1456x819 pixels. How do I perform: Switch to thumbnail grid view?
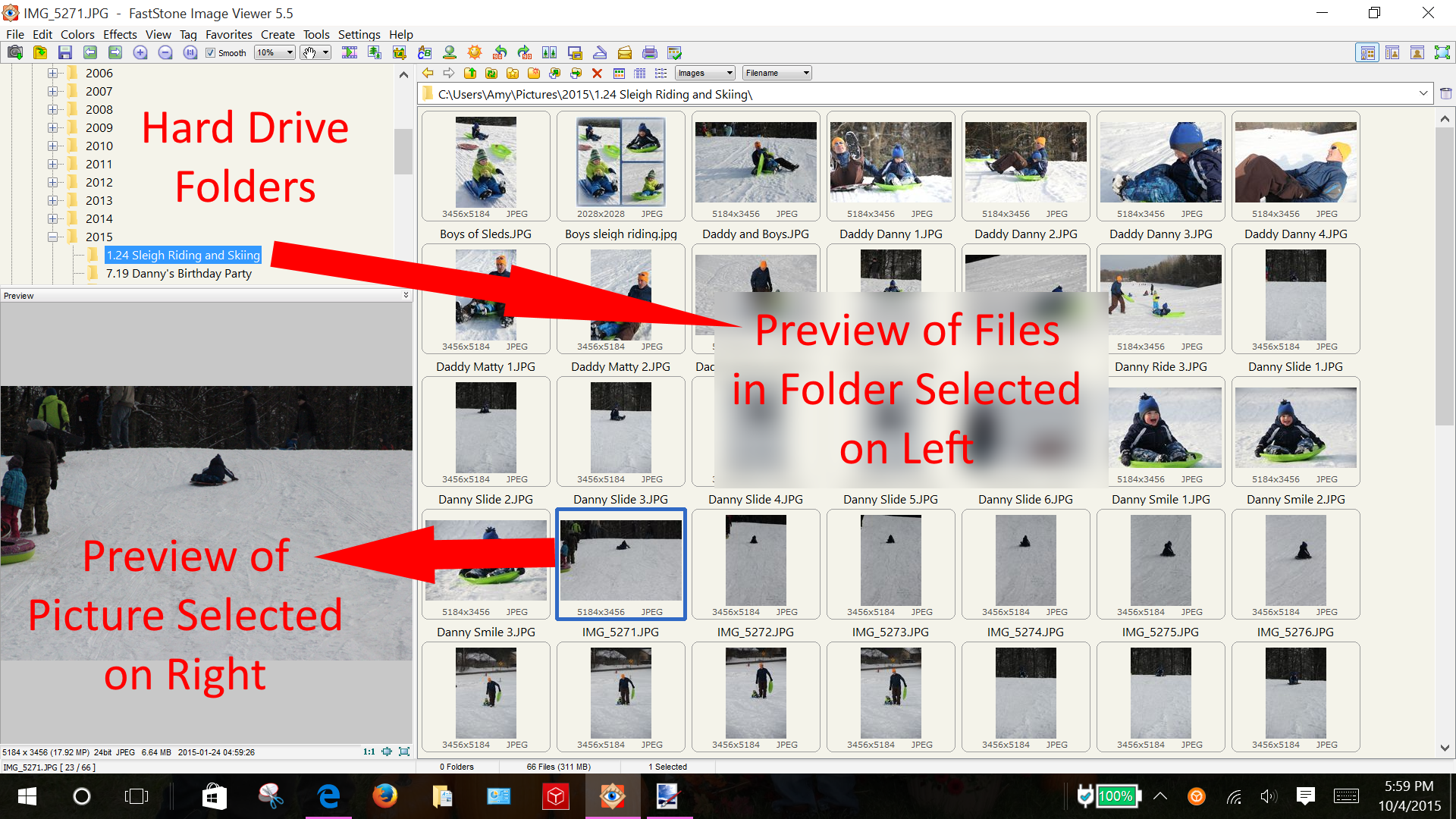coord(620,73)
